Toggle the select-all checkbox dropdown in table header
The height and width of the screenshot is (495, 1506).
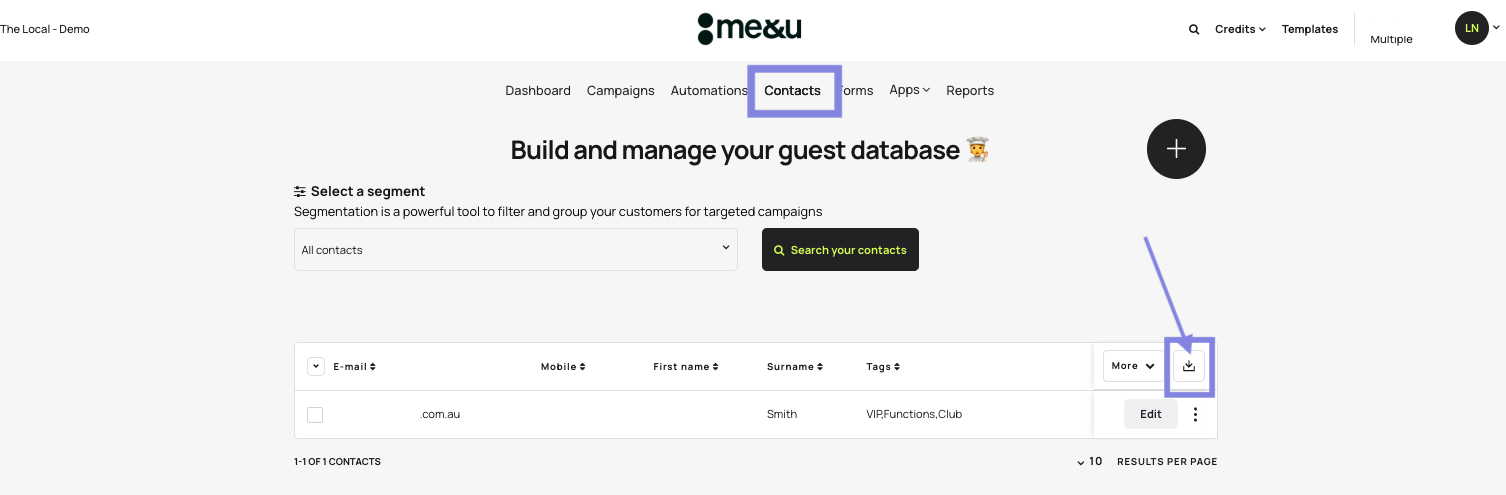tap(315, 367)
